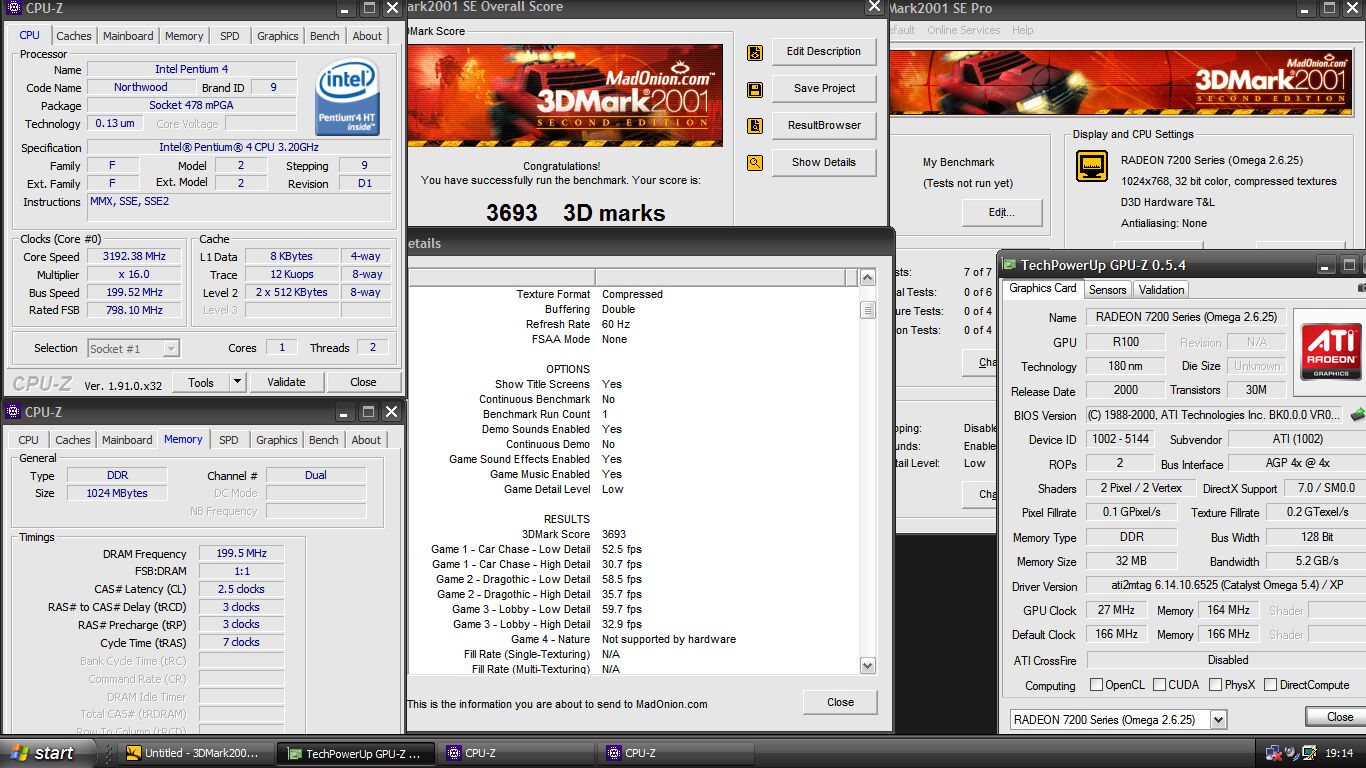
Task: Click the GPU-Z title bar icon
Action: (1010, 265)
